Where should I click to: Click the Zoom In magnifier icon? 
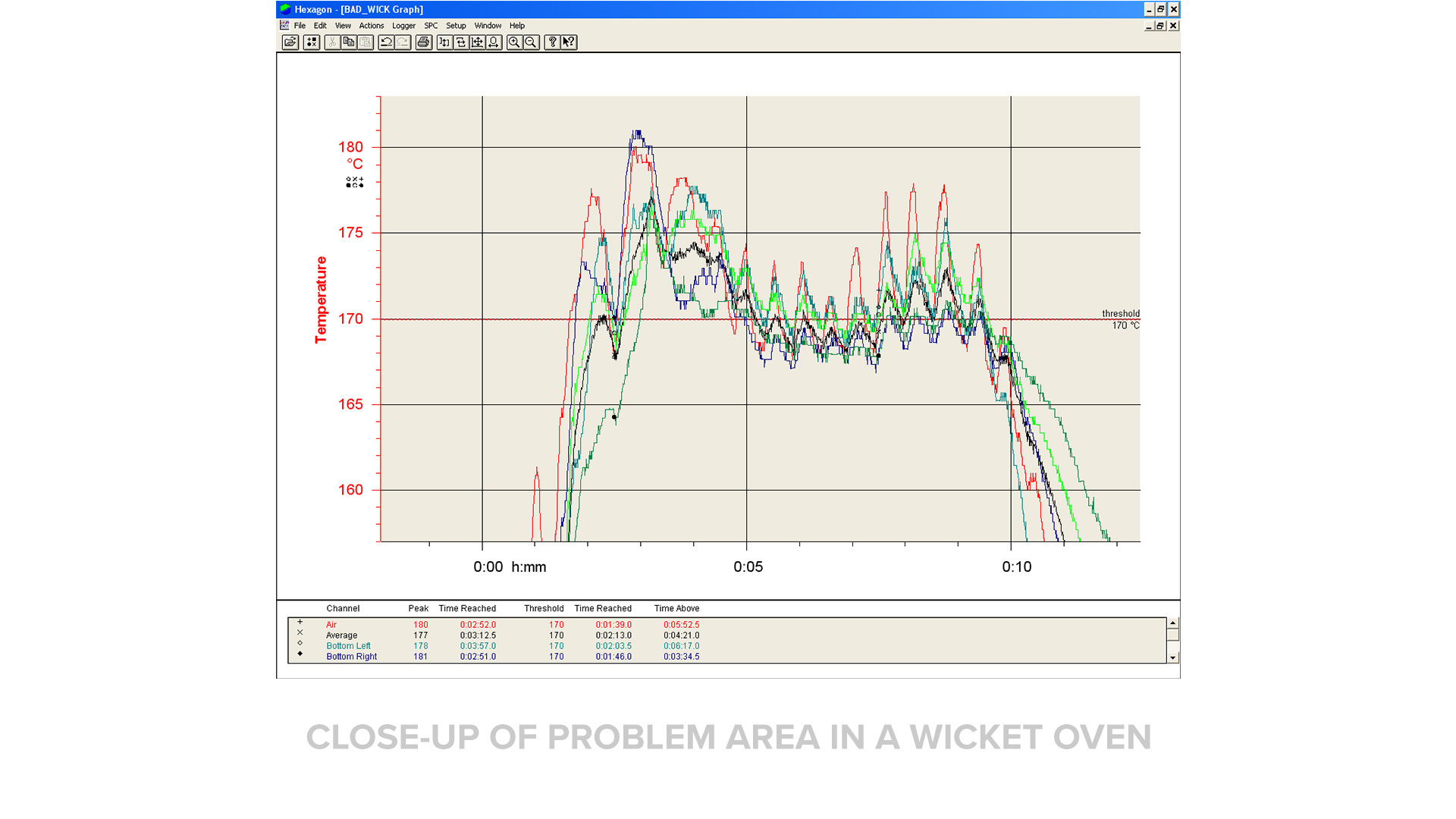tap(515, 42)
